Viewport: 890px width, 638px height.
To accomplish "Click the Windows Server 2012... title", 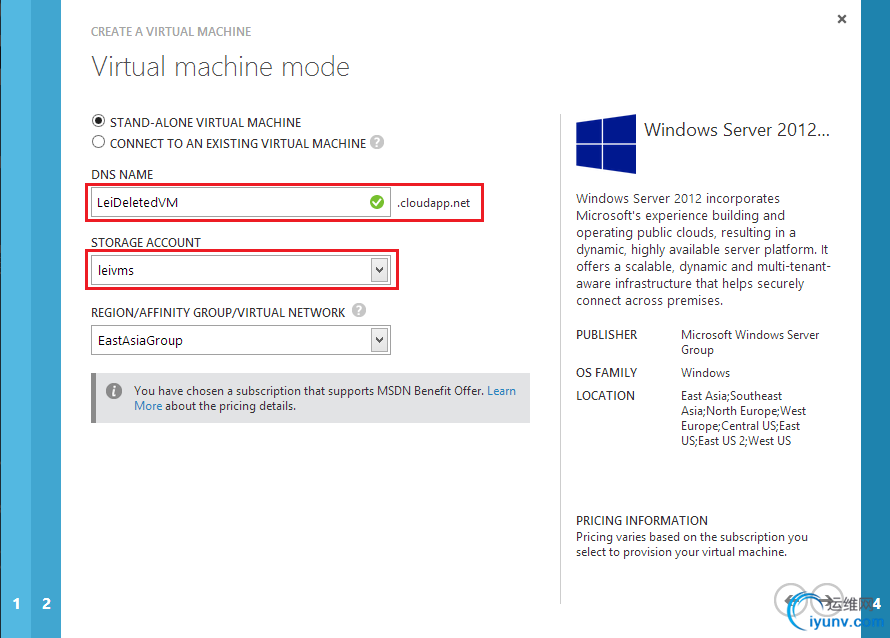I will (x=737, y=130).
